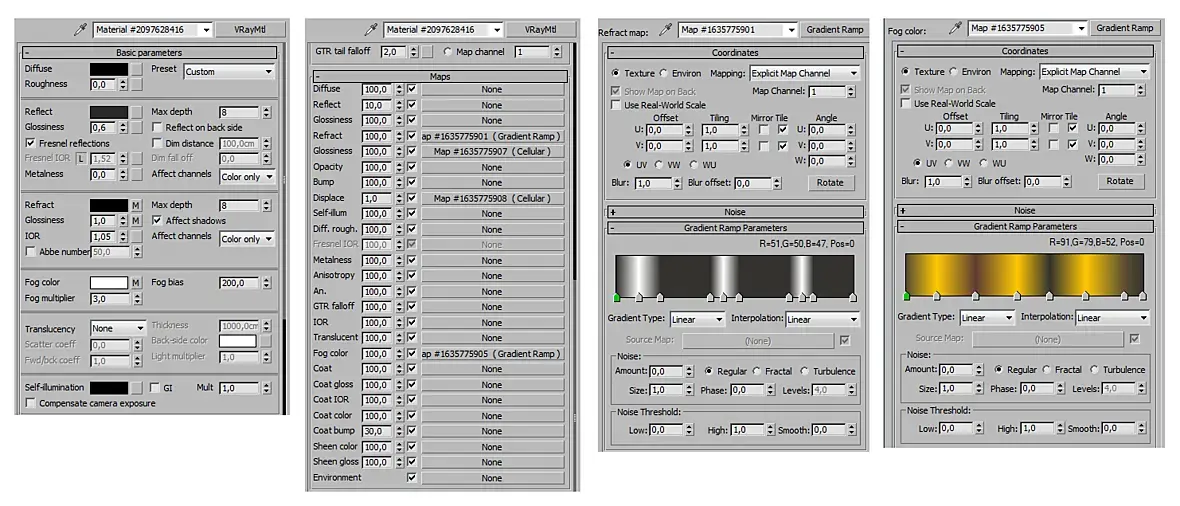
Task: Toggle Affect shadows checkbox
Action: tap(157, 221)
